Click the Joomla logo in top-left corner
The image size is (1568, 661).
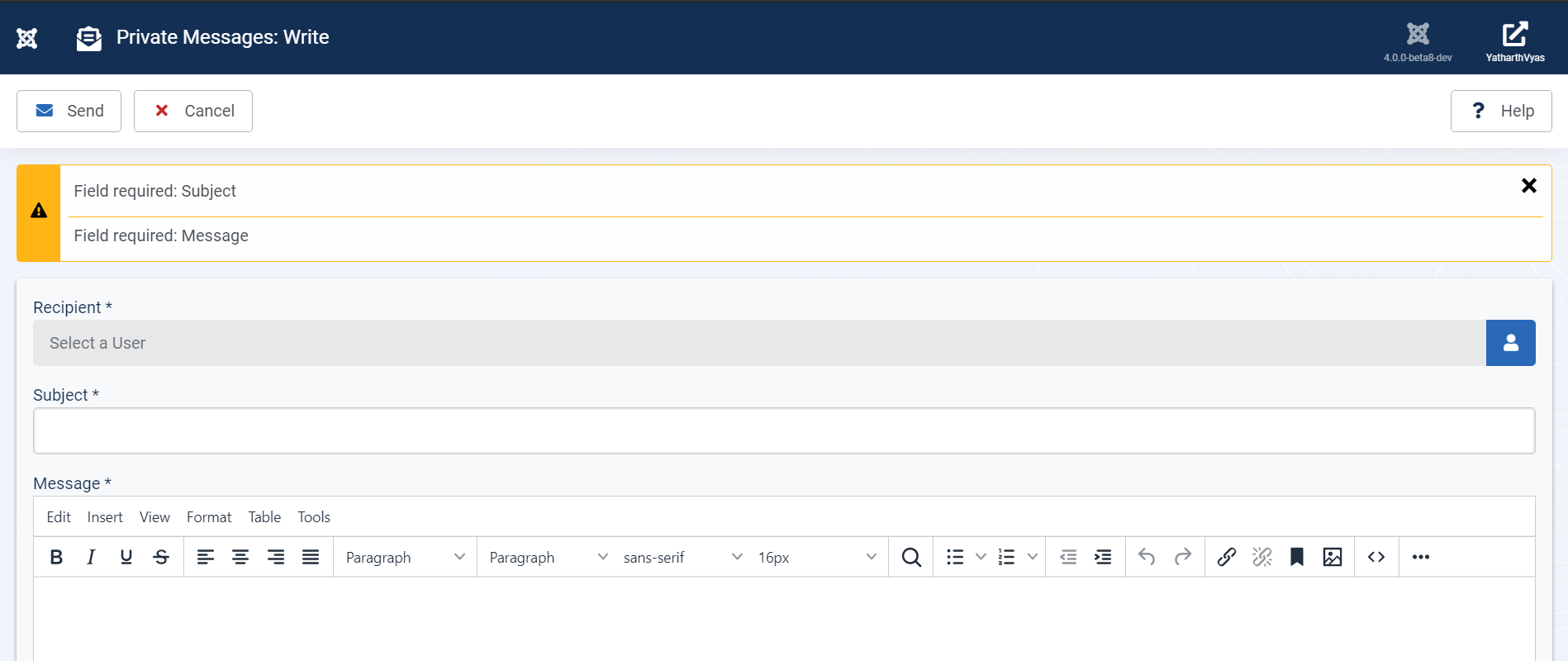click(27, 38)
